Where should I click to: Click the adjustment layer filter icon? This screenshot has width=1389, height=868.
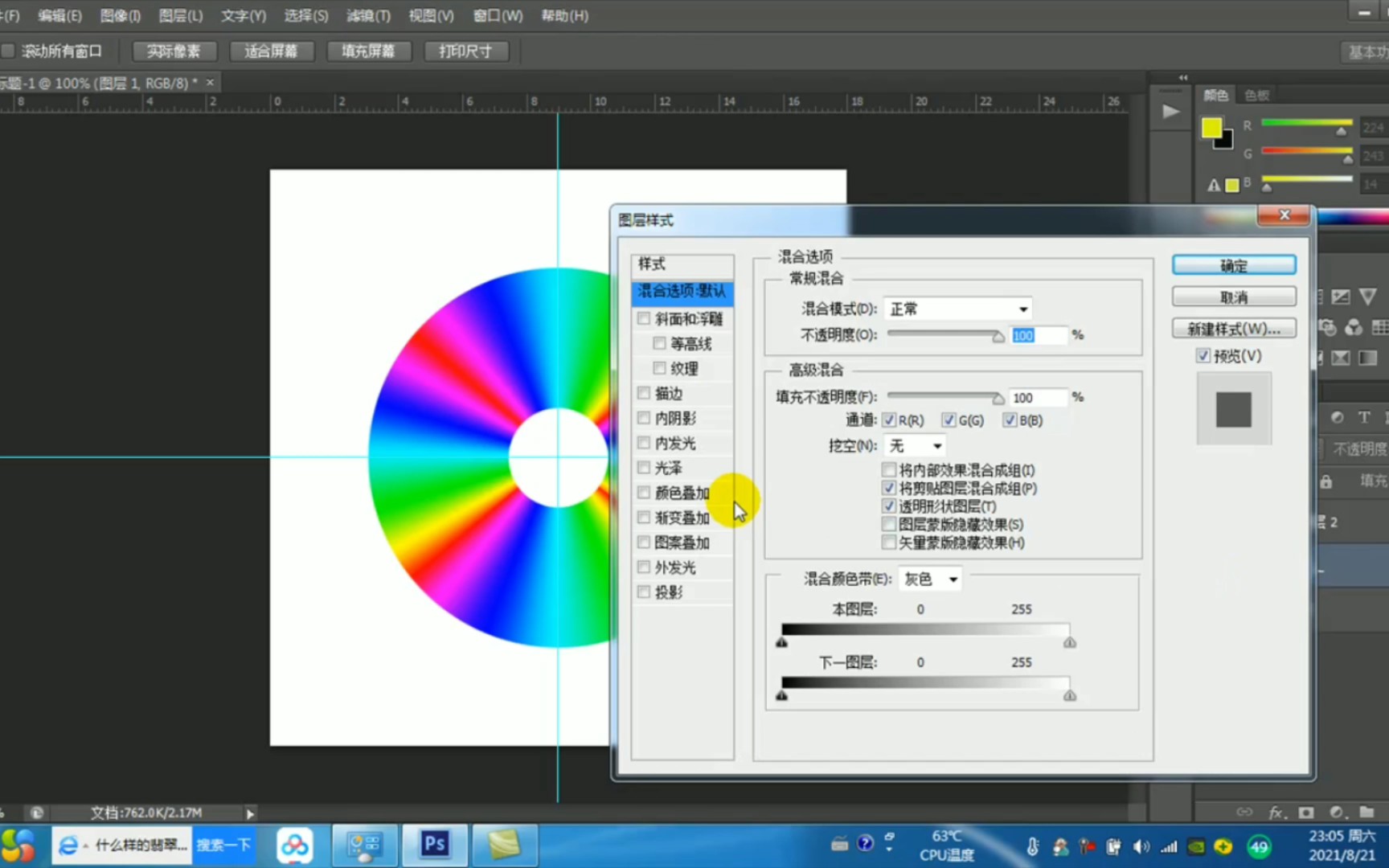(x=1337, y=417)
